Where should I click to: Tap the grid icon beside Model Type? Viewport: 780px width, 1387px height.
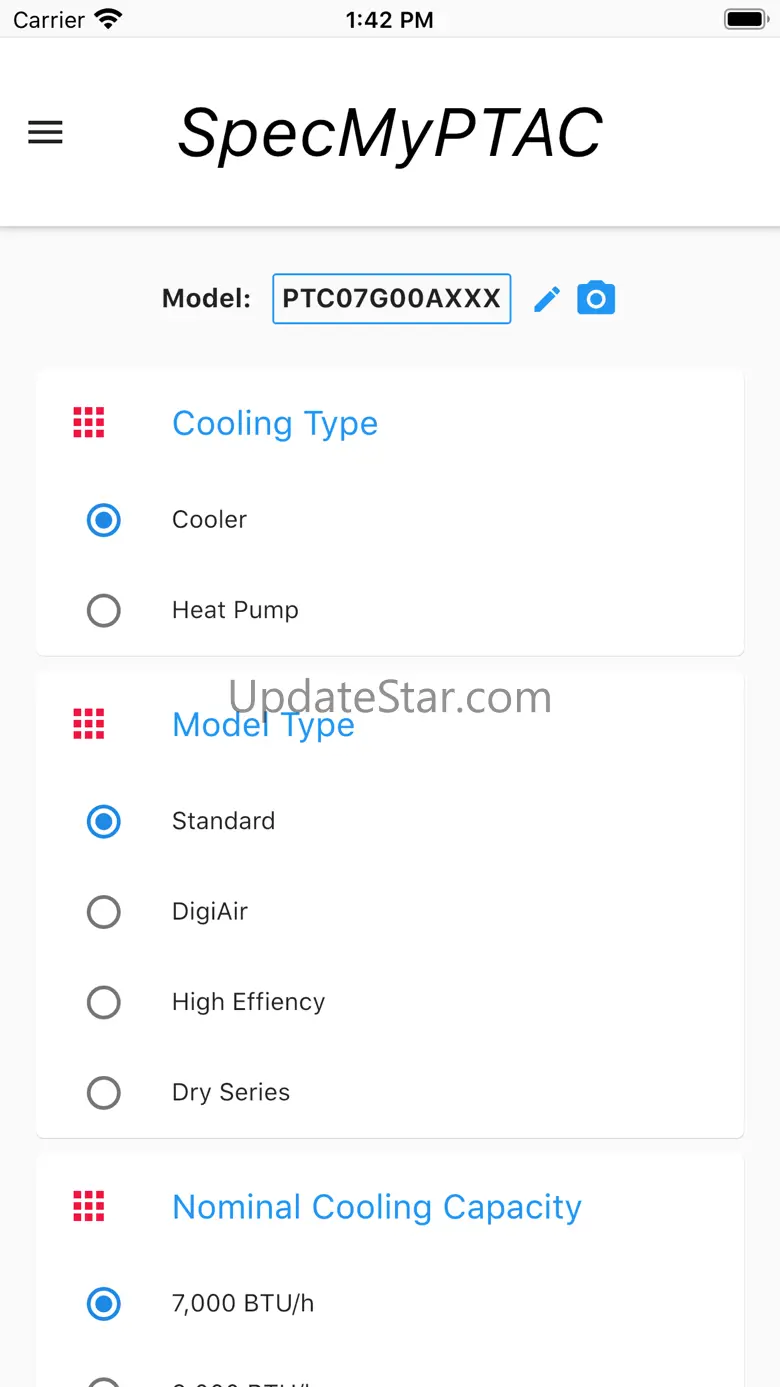pyautogui.click(x=89, y=724)
